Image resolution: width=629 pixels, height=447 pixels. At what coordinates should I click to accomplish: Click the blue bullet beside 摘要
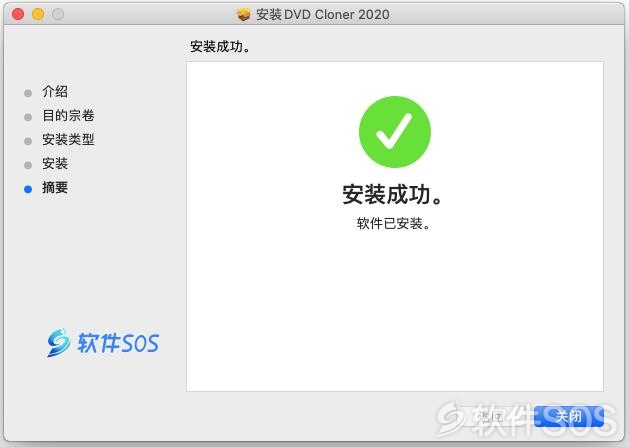coord(28,189)
